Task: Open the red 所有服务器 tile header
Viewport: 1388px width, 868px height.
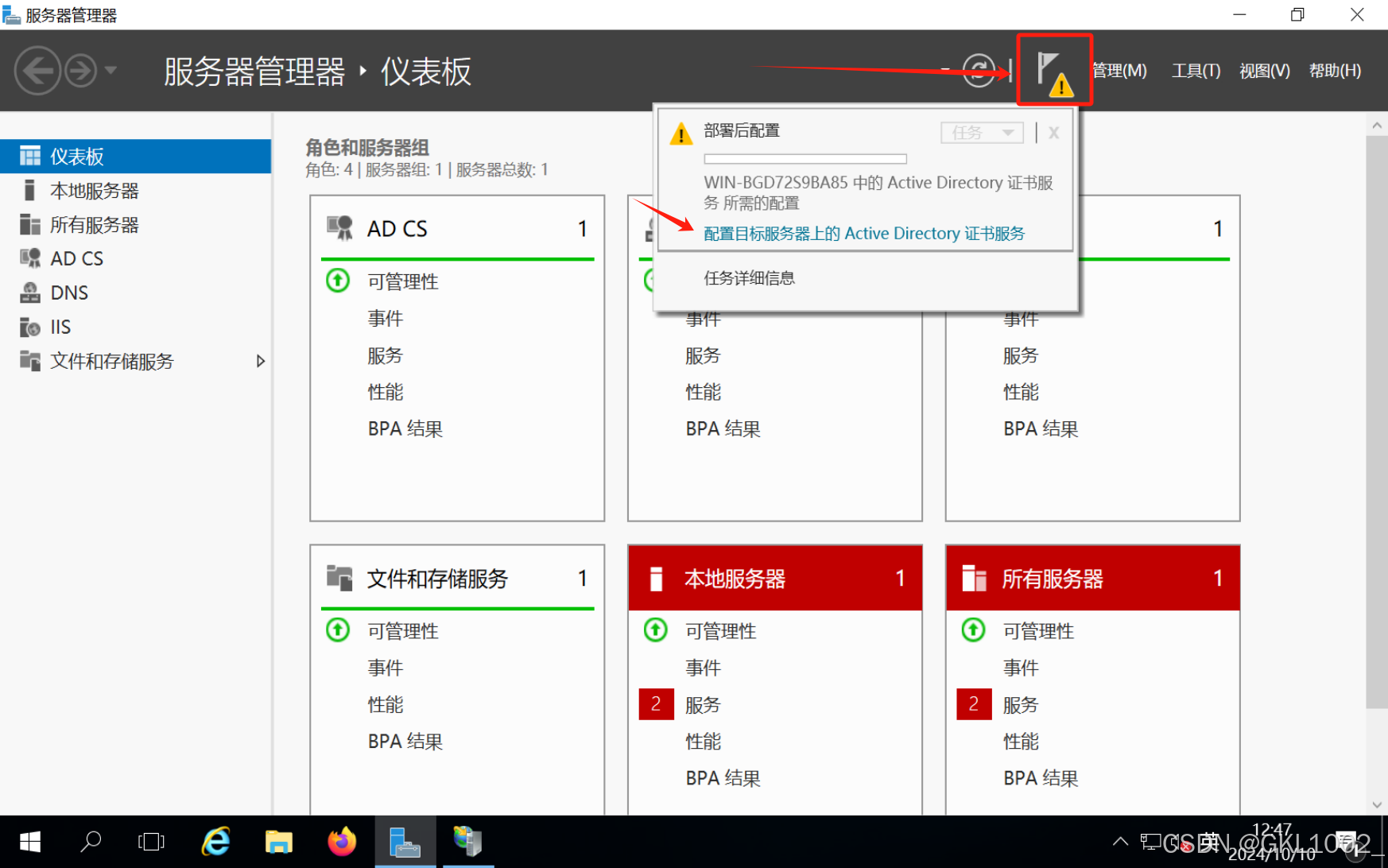Action: [1093, 578]
